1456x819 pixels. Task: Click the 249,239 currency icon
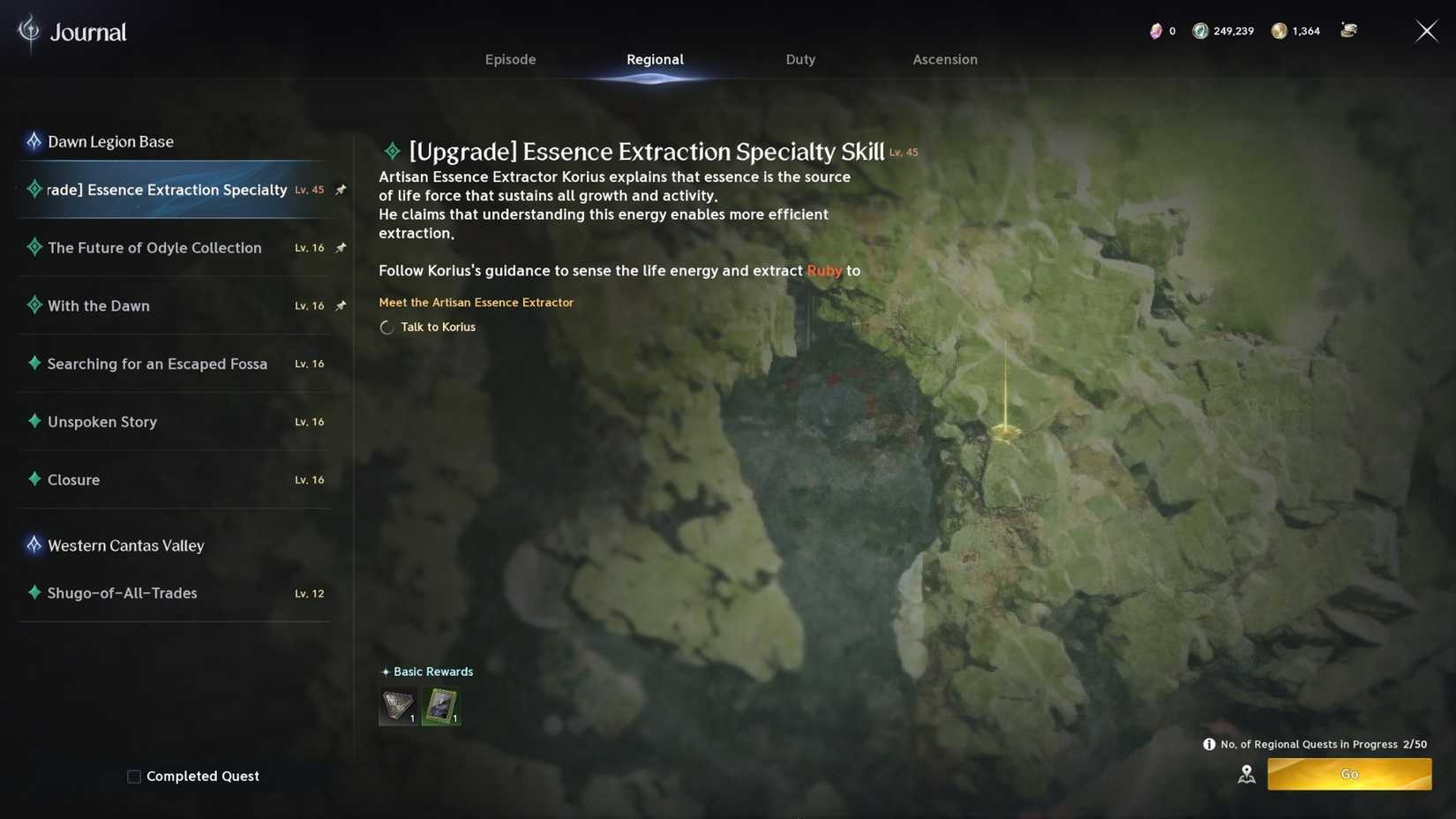[1200, 31]
